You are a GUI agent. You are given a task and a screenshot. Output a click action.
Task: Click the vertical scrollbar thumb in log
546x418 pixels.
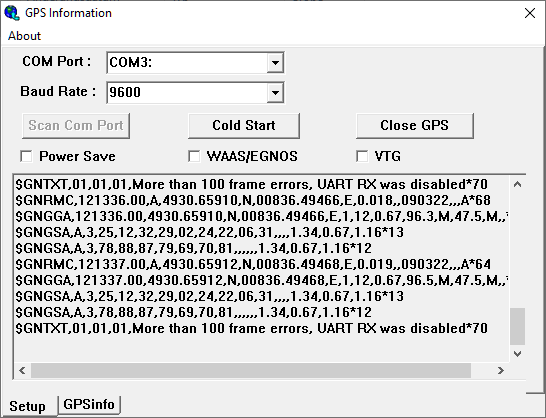tap(517, 326)
